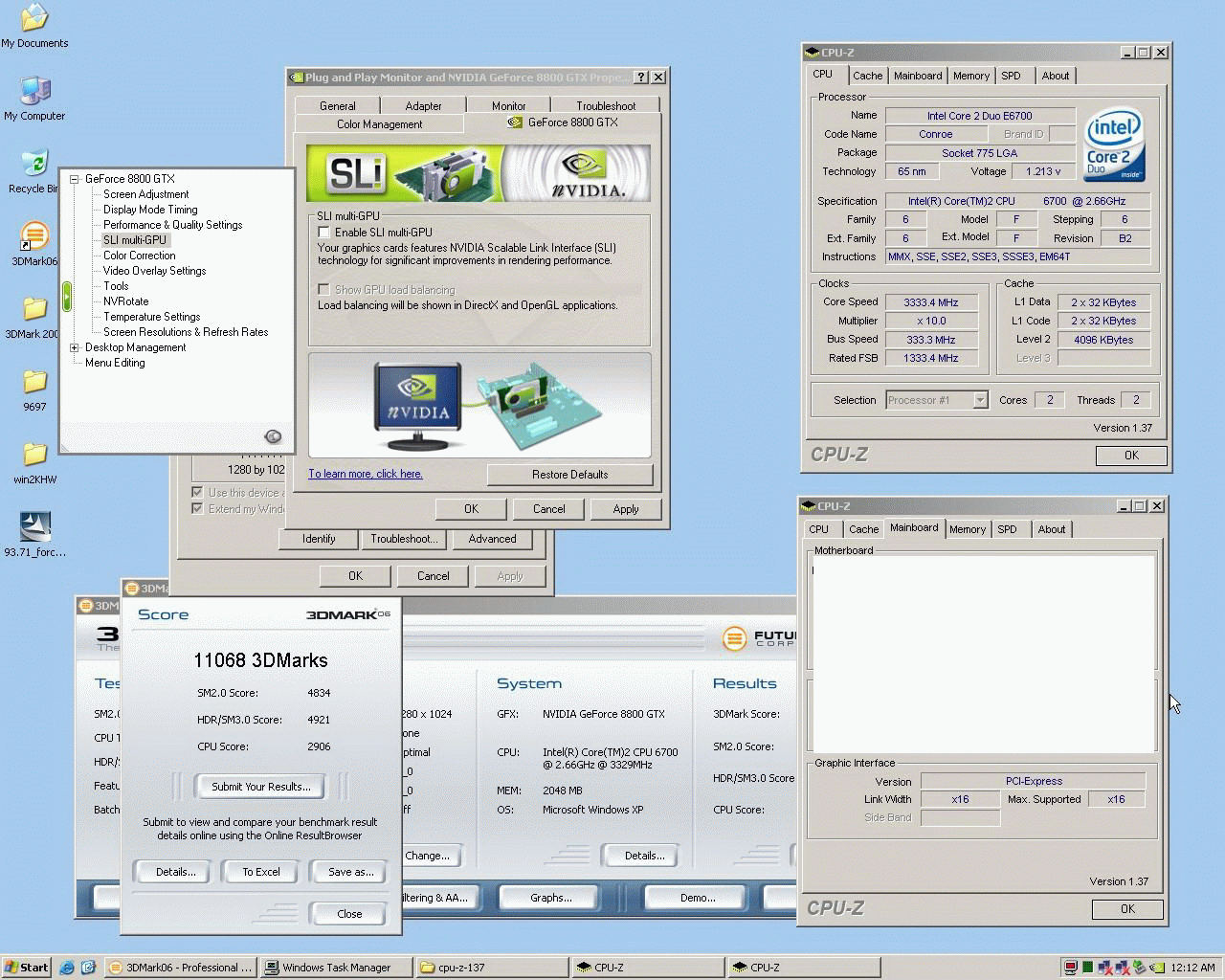
Task: Click the green slider handle on flyout menu edge
Action: [67, 296]
